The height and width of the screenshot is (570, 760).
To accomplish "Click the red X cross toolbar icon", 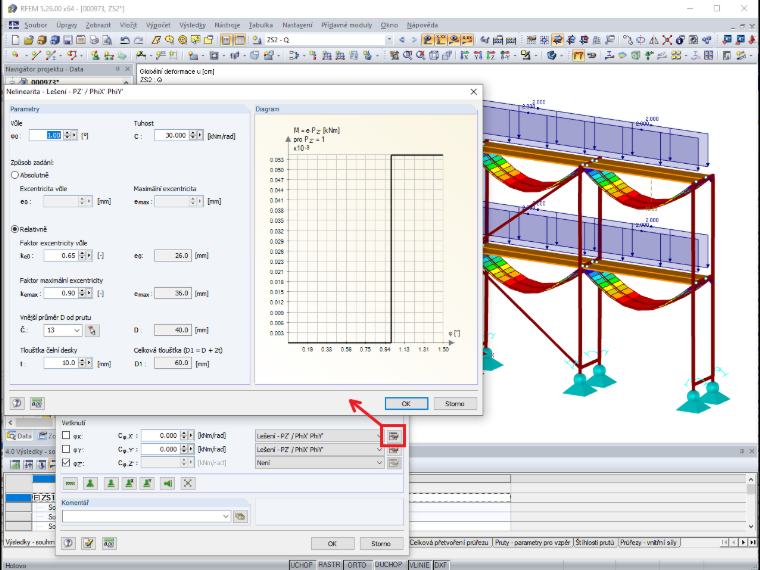I will pyautogui.click(x=667, y=40).
